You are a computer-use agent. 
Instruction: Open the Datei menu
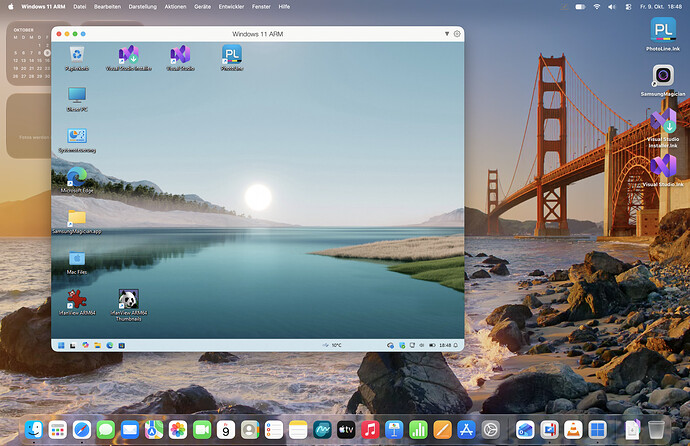coord(80,7)
